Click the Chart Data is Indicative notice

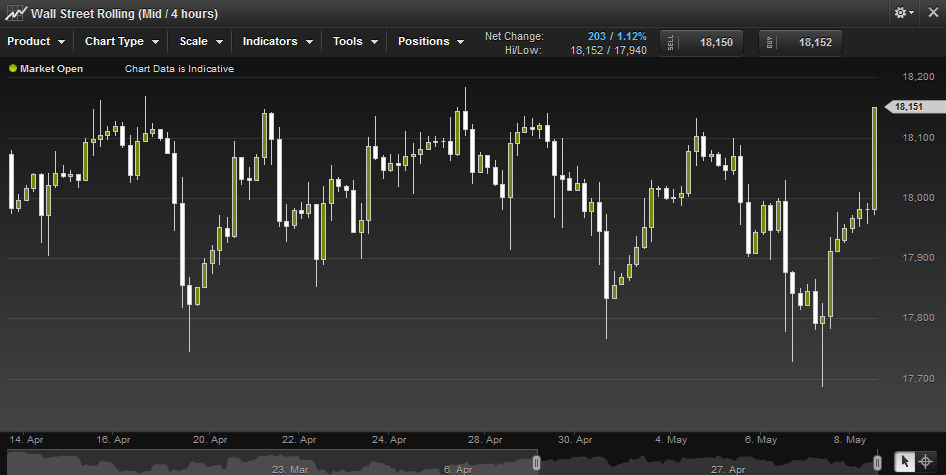(x=179, y=69)
